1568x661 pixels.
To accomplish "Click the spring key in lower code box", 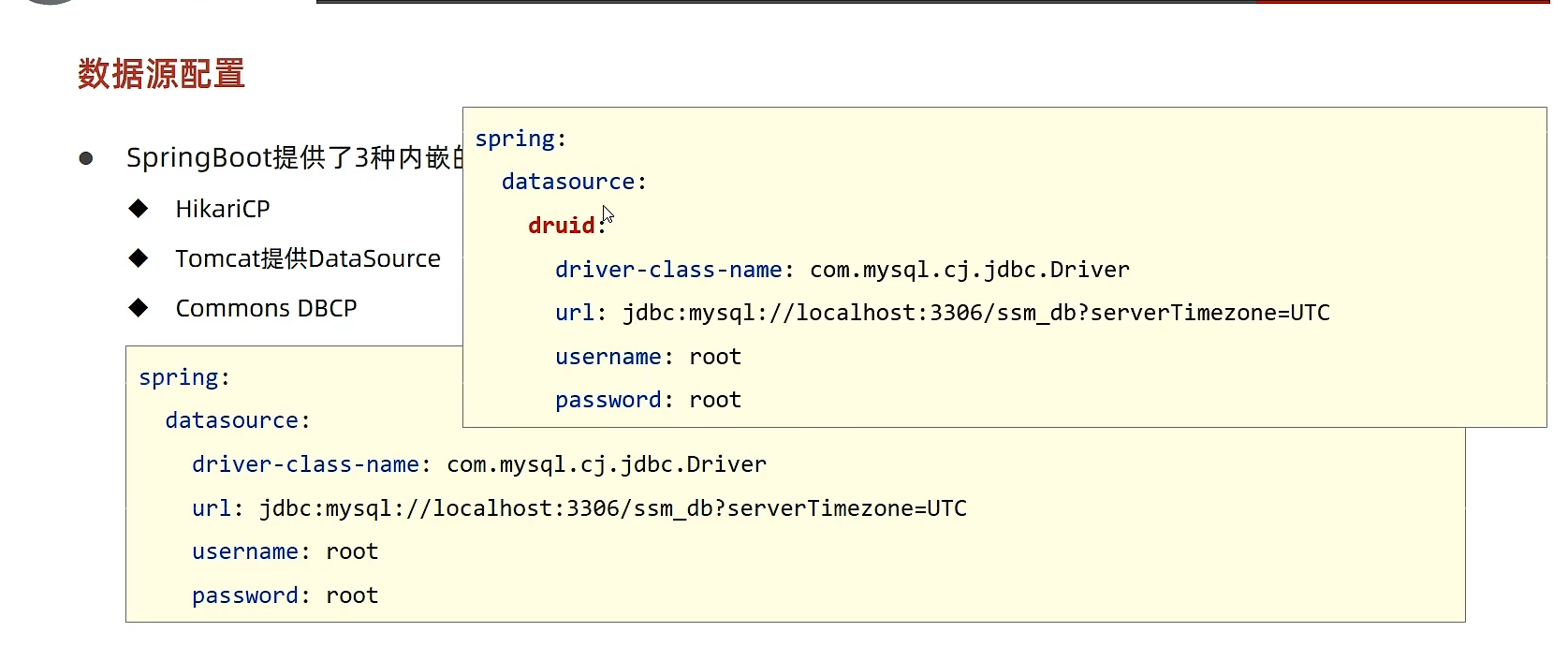I will click(x=179, y=377).
